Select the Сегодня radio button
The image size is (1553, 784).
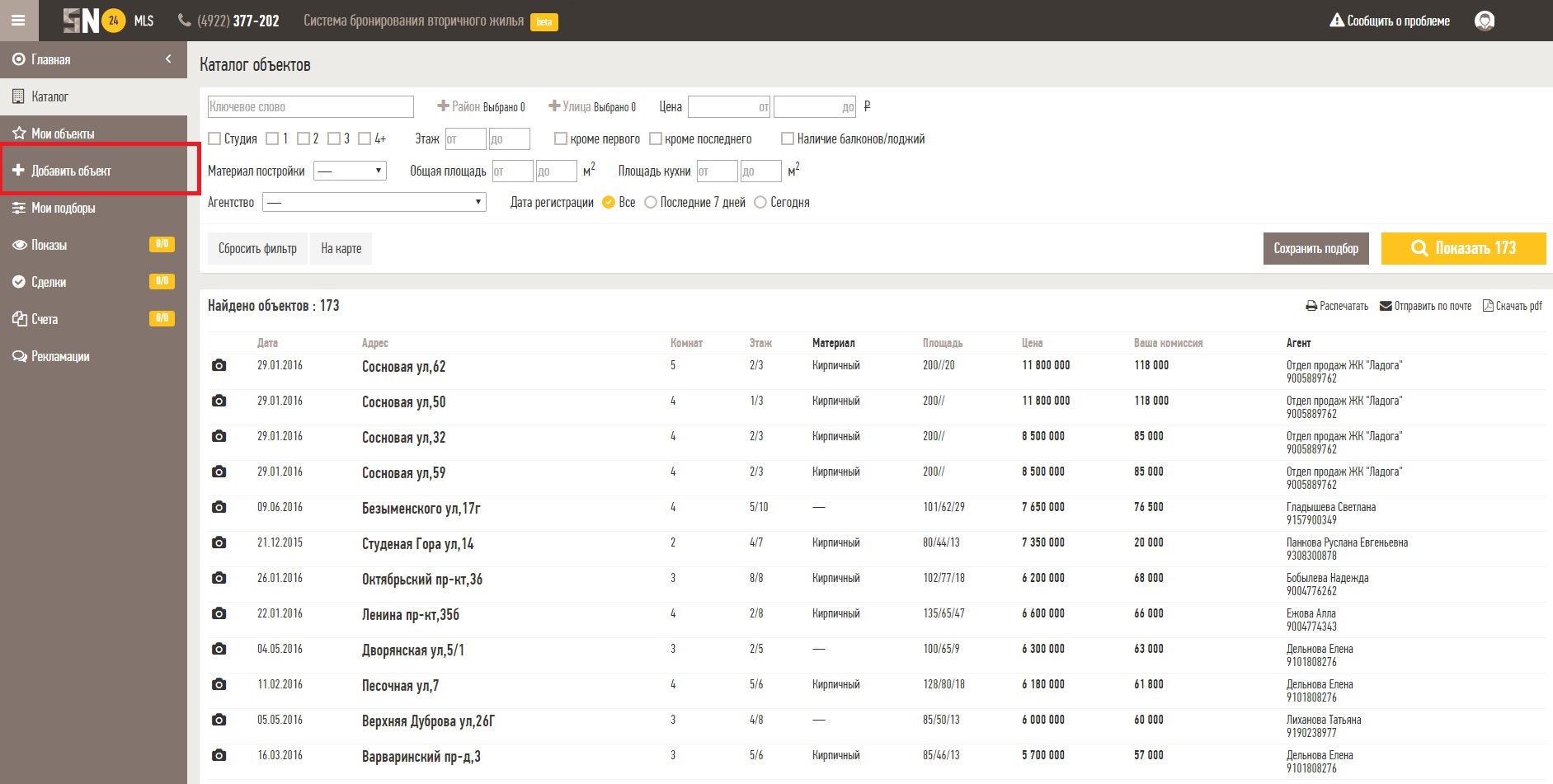[760, 202]
